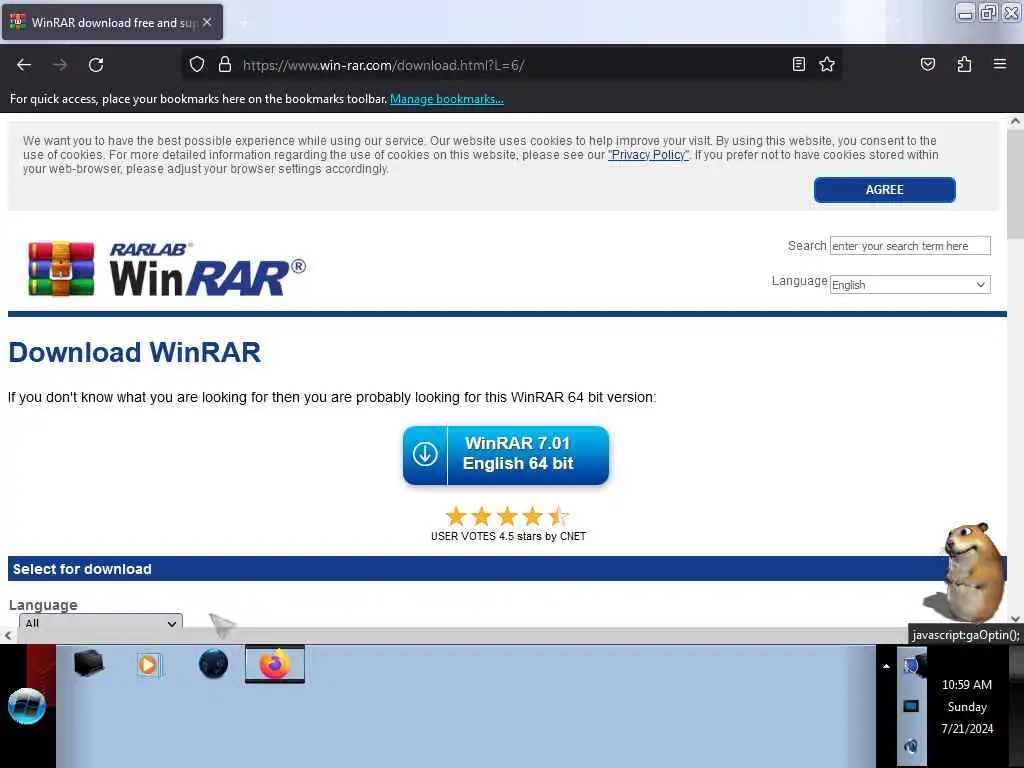Screen dimensions: 1024x768
Task: Click the top system tray globe icon
Action: coord(911,665)
